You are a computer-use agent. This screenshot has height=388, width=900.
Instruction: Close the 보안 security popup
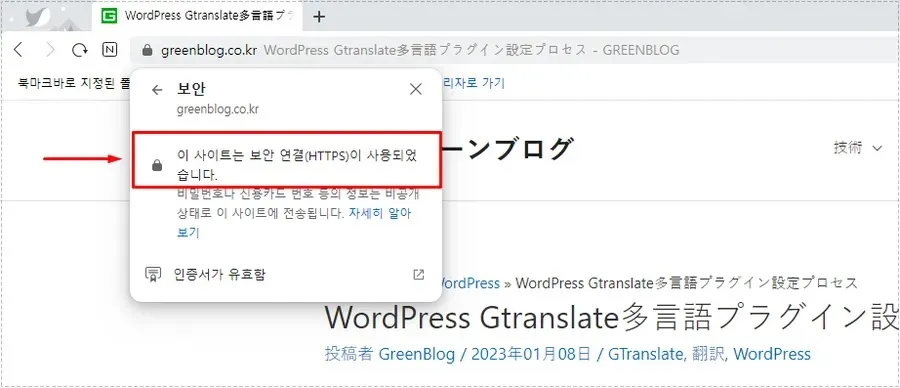click(x=416, y=89)
